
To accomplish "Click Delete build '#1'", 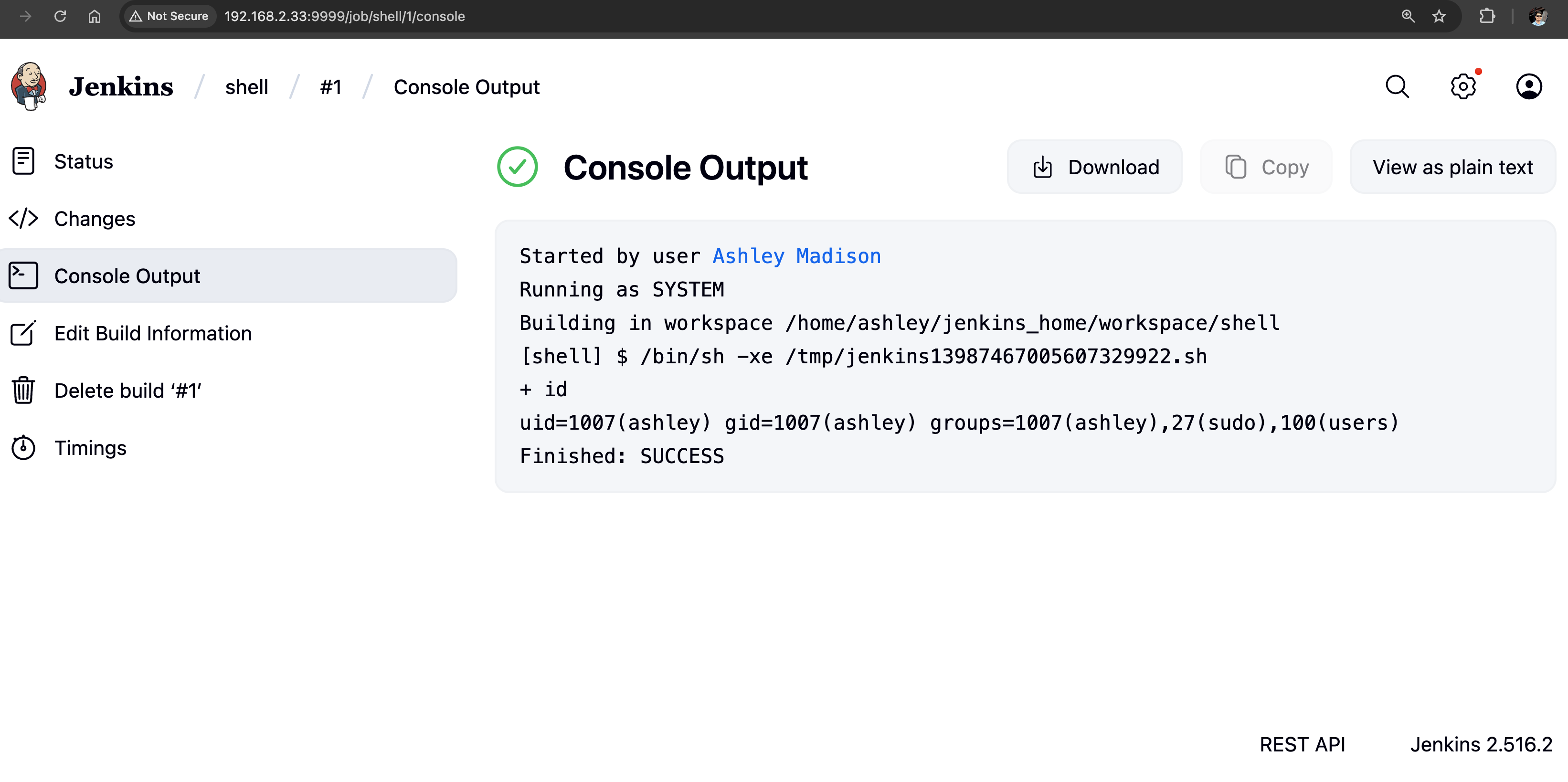I will click(x=127, y=390).
